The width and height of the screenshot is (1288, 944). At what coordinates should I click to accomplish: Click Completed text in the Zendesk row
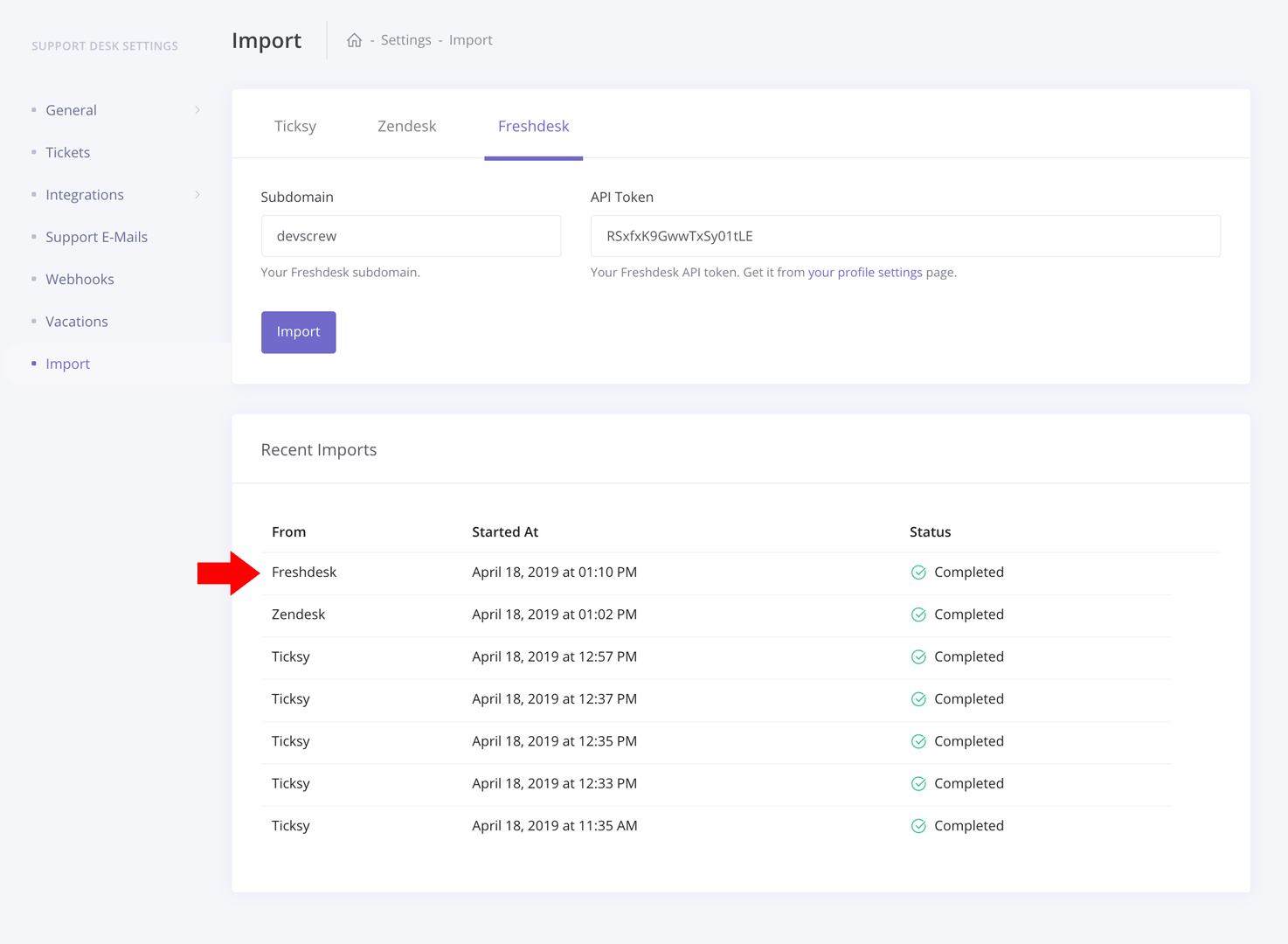tap(968, 614)
